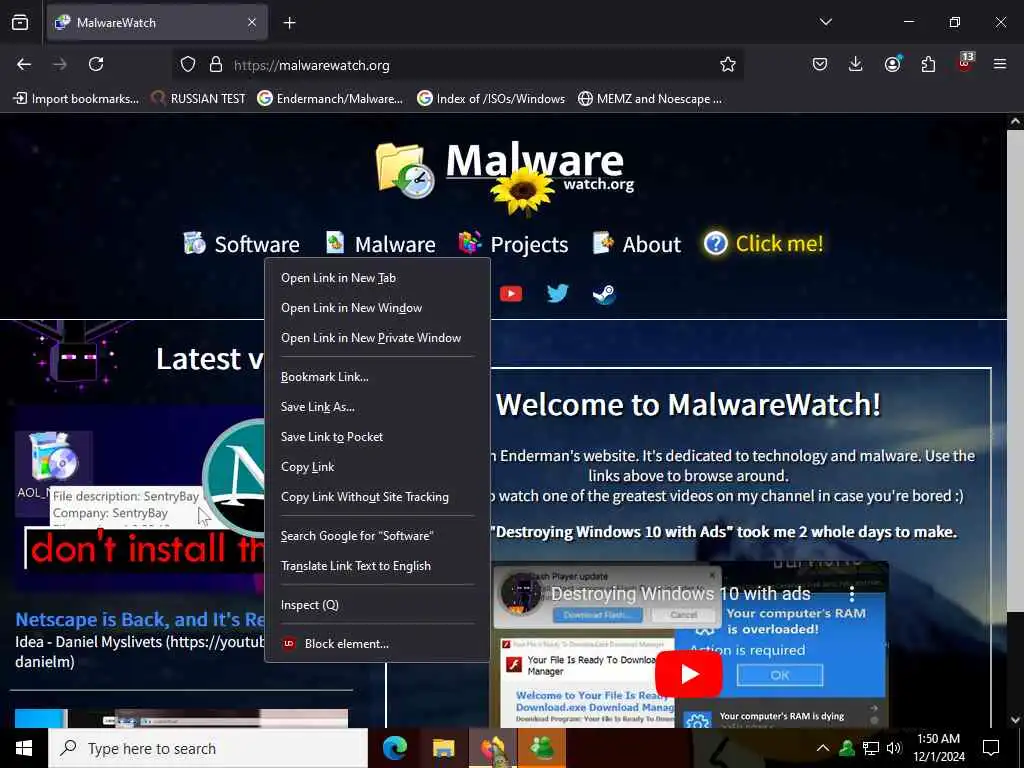Viewport: 1024px width, 768px height.
Task: Choose Copy Link from context menu
Action: tap(377, 467)
